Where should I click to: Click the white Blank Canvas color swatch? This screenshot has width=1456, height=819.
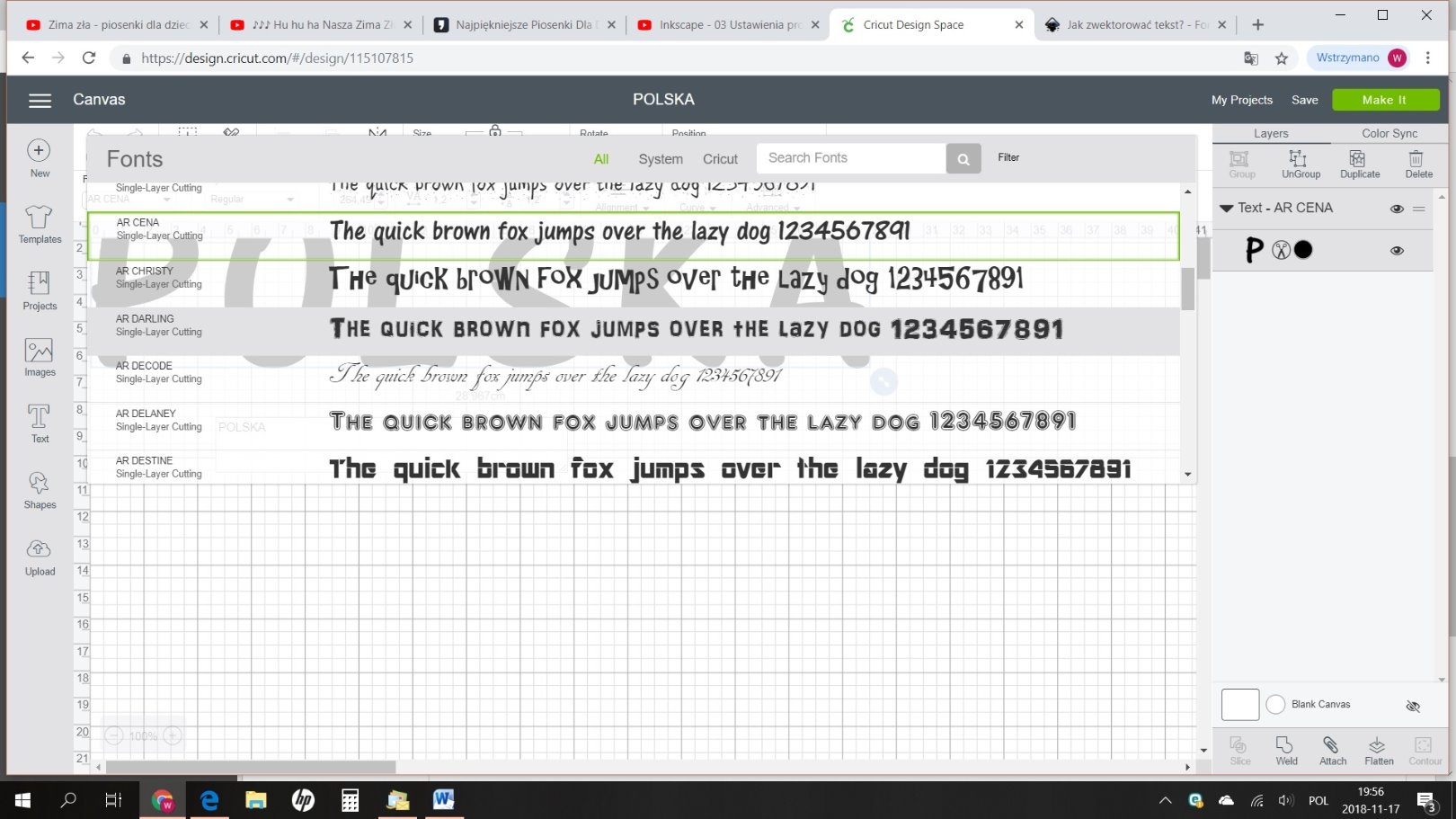(1240, 704)
